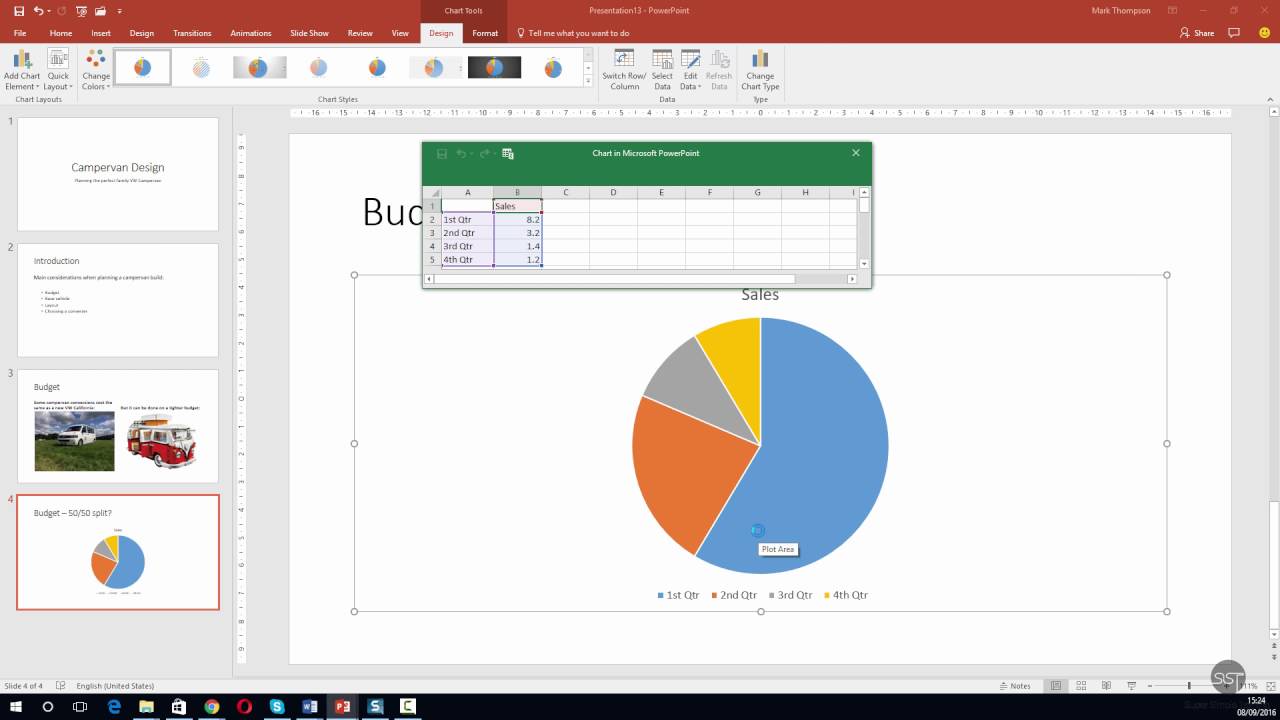Click the Select Data button
The width and height of the screenshot is (1280, 720).
(662, 69)
